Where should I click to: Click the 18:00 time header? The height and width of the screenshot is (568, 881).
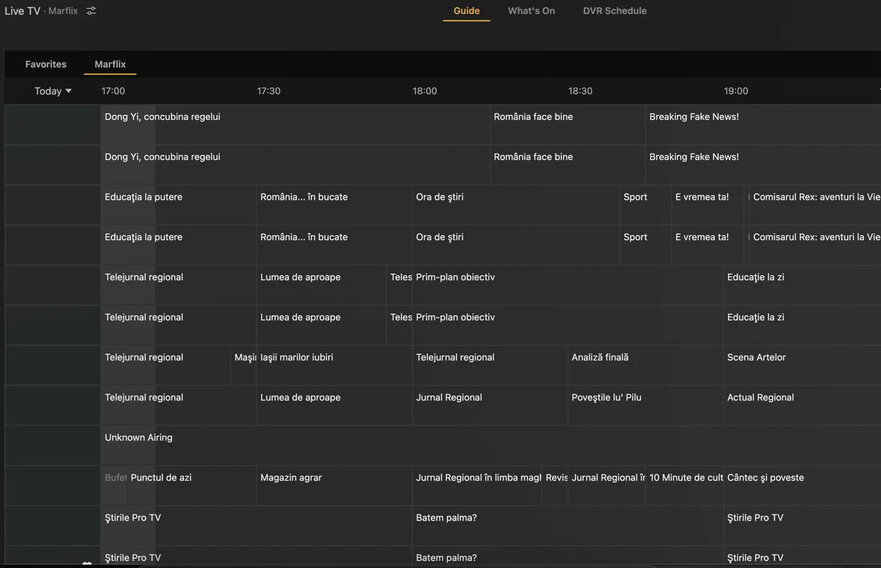coord(424,91)
